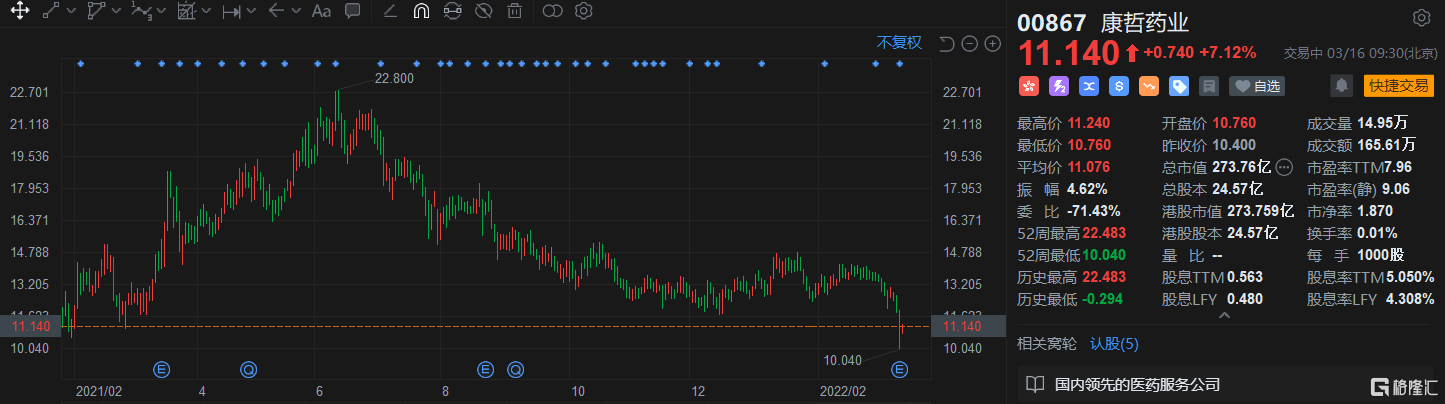Open the 不复权 adjustment selector
1445x404 pixels.
pyautogui.click(x=899, y=42)
